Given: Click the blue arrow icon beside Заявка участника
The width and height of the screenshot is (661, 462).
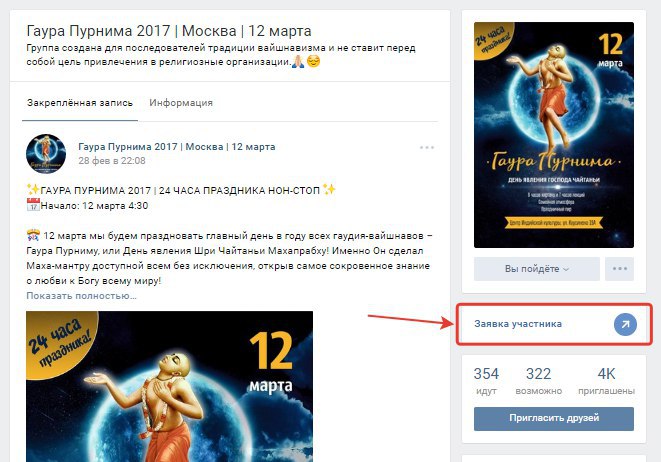Looking at the screenshot, I should click(x=625, y=324).
